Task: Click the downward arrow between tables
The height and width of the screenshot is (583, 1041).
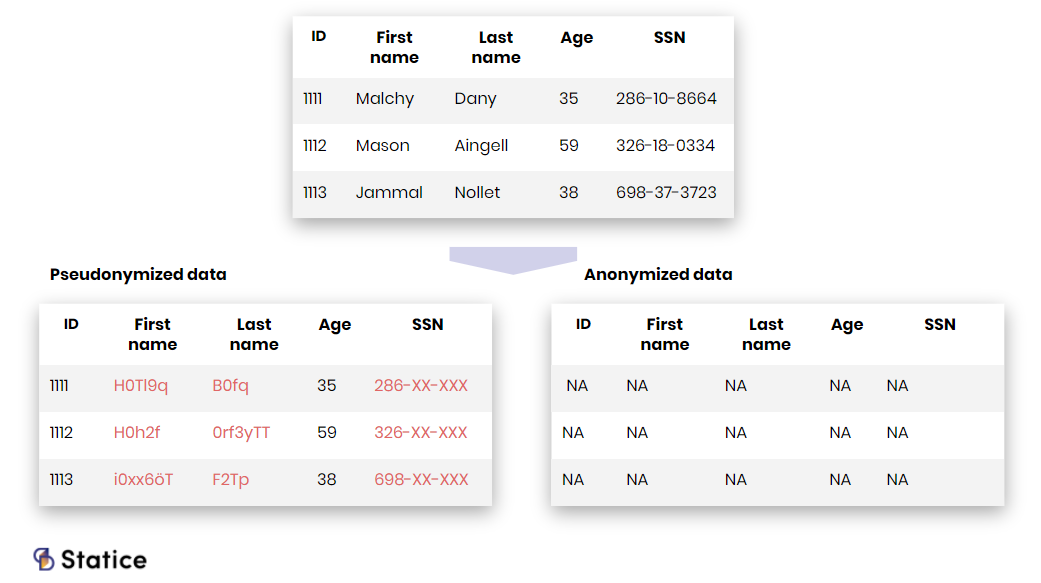Action: click(513, 260)
